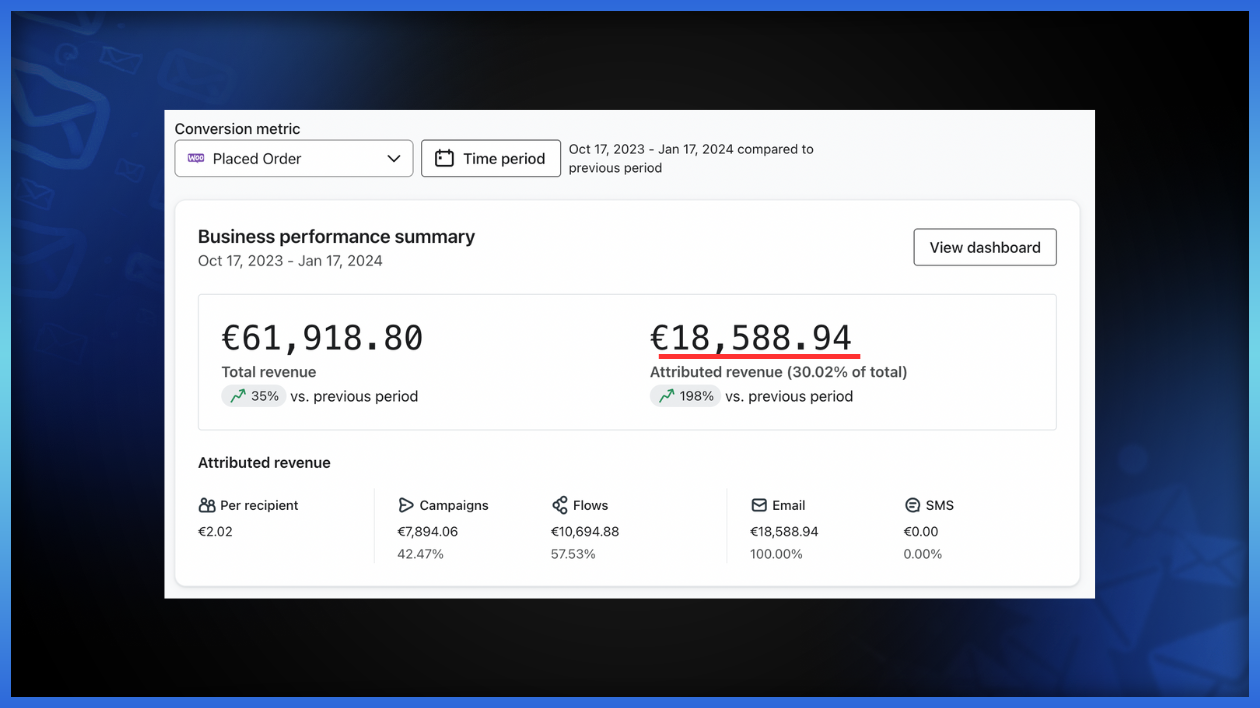Click the Campaigns label
The image size is (1260, 708).
(x=454, y=505)
